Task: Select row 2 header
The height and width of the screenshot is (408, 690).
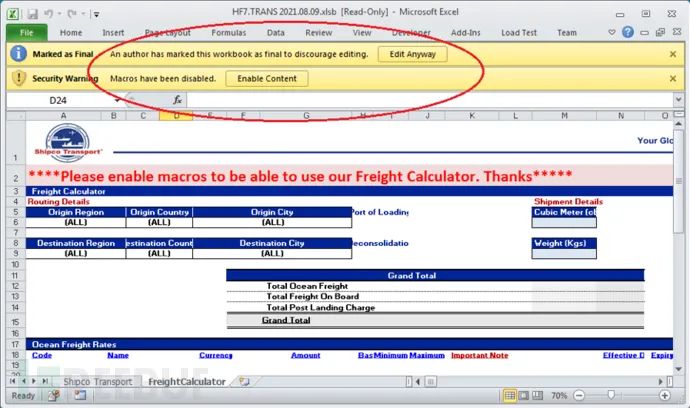Action: click(x=16, y=178)
